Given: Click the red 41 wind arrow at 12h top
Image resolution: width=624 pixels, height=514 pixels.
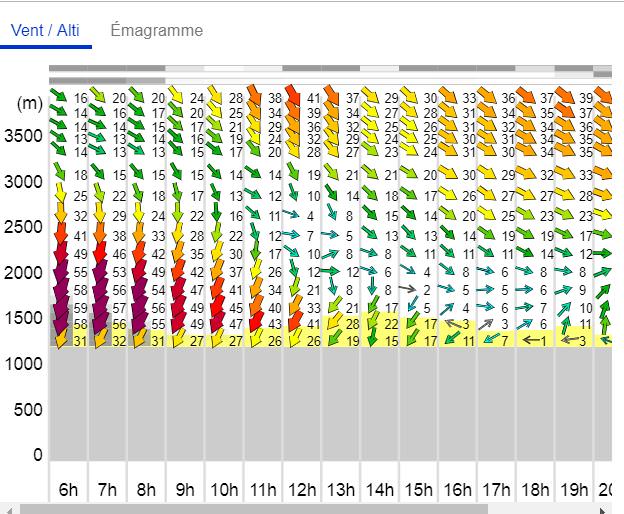Looking at the screenshot, I should (x=292, y=95).
